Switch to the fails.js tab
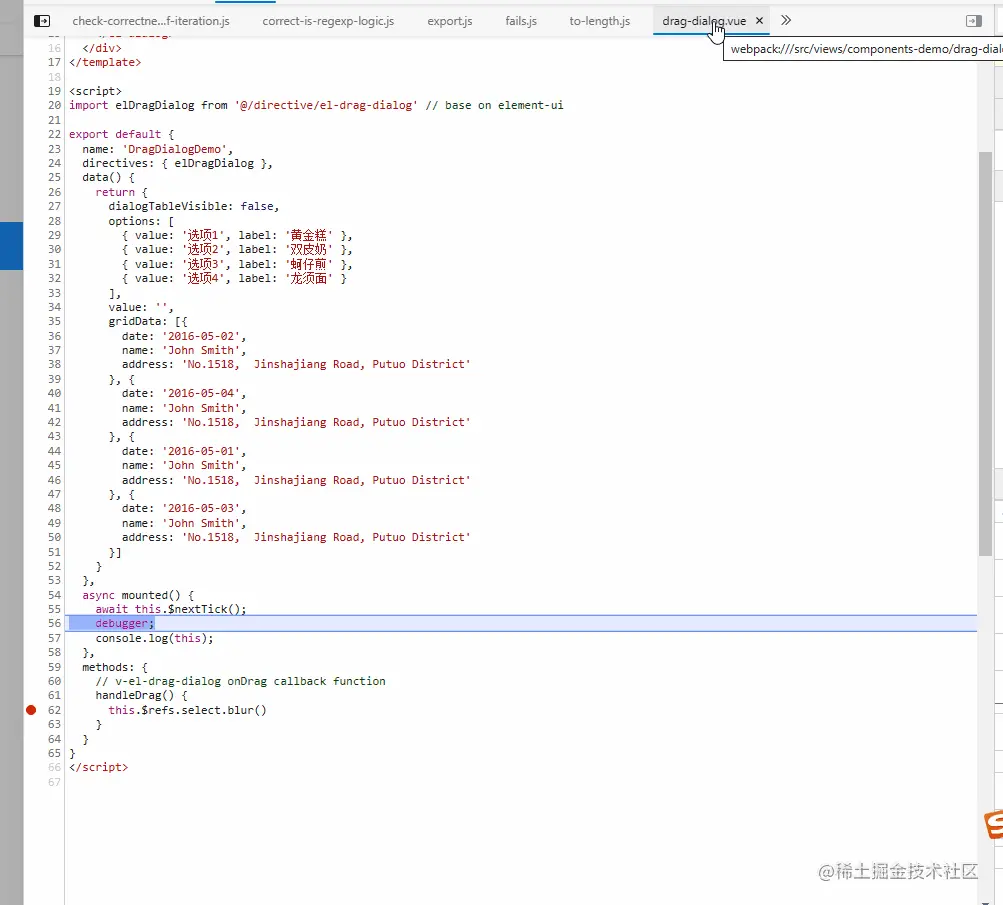 coord(521,21)
